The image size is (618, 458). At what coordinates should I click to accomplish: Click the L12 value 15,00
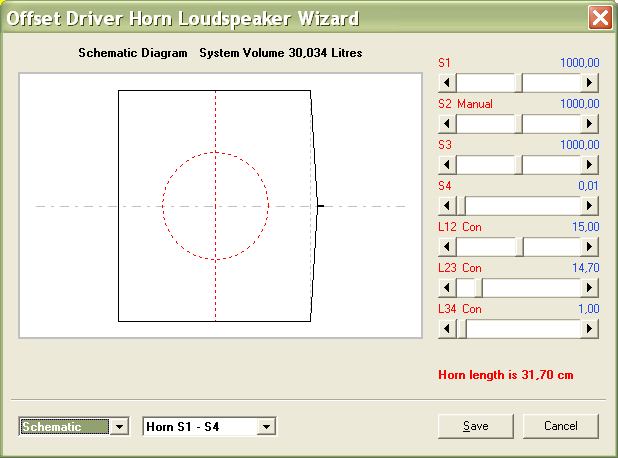tap(585, 227)
